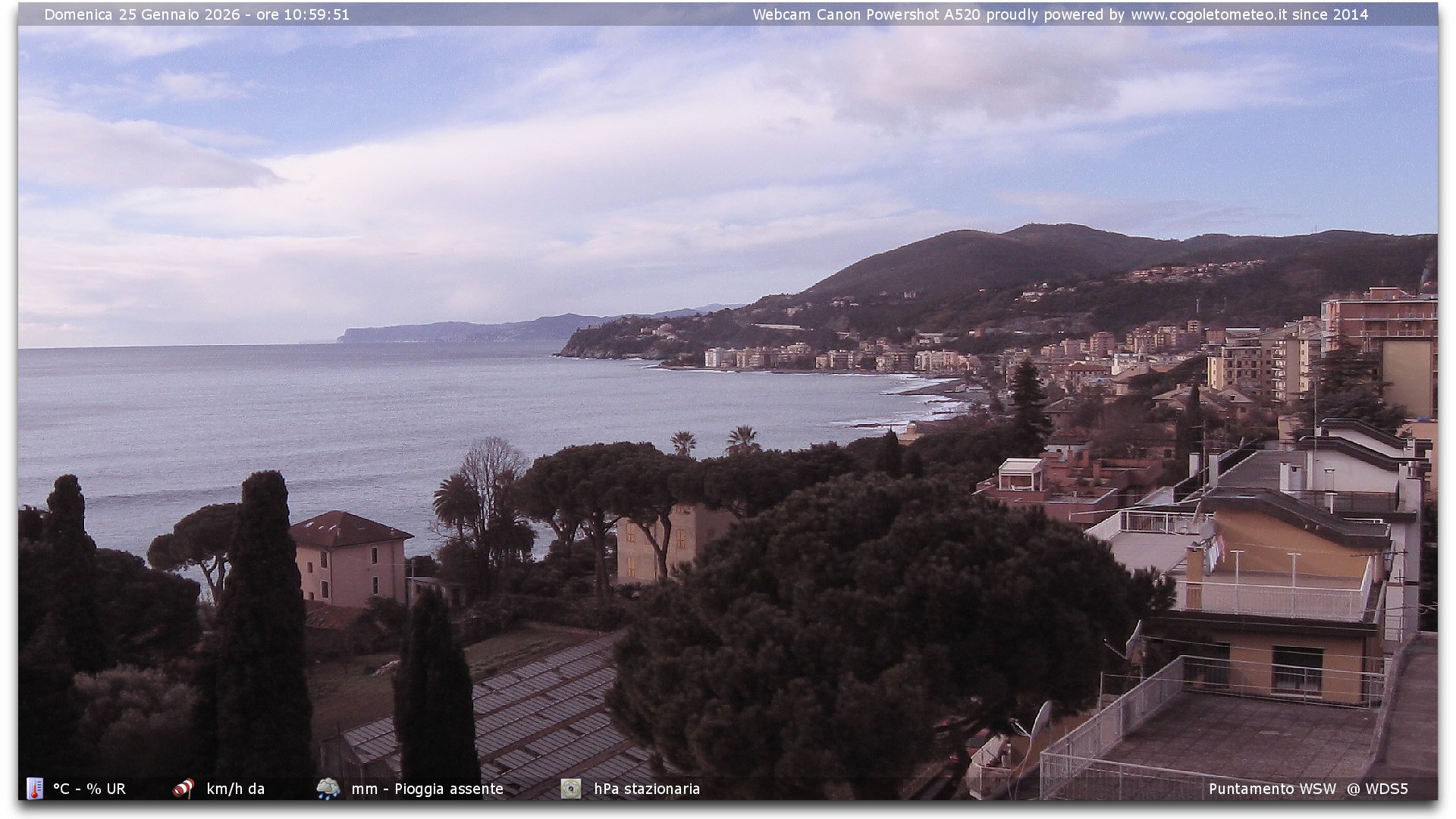Click the mm - Pioggia assente text
This screenshot has width=1456, height=819.
(x=428, y=789)
